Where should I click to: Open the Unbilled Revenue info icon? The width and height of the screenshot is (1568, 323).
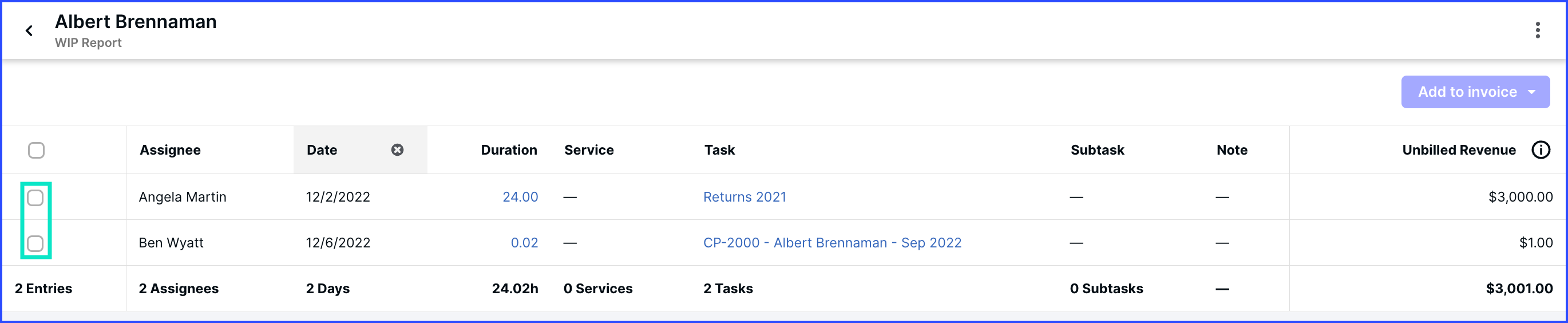1541,150
